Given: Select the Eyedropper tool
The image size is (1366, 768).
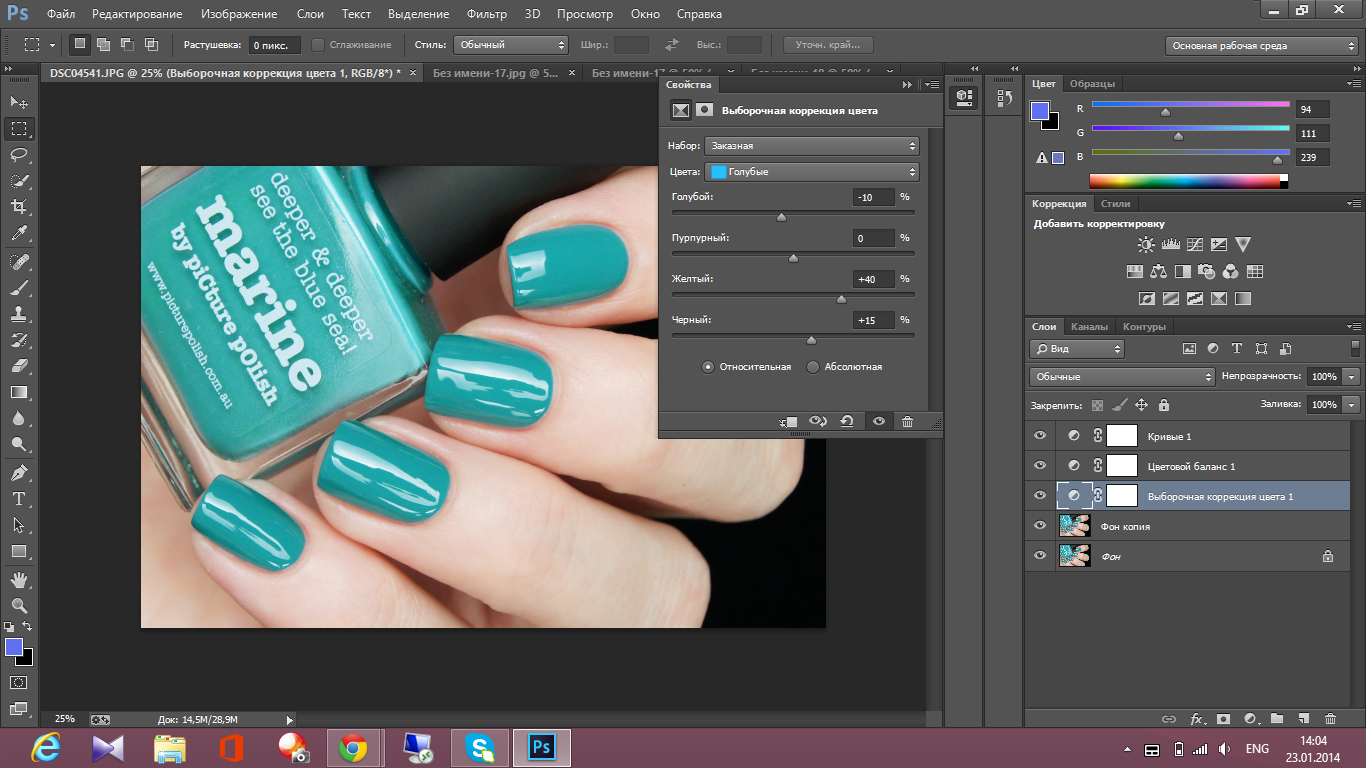Looking at the screenshot, I should tap(19, 233).
